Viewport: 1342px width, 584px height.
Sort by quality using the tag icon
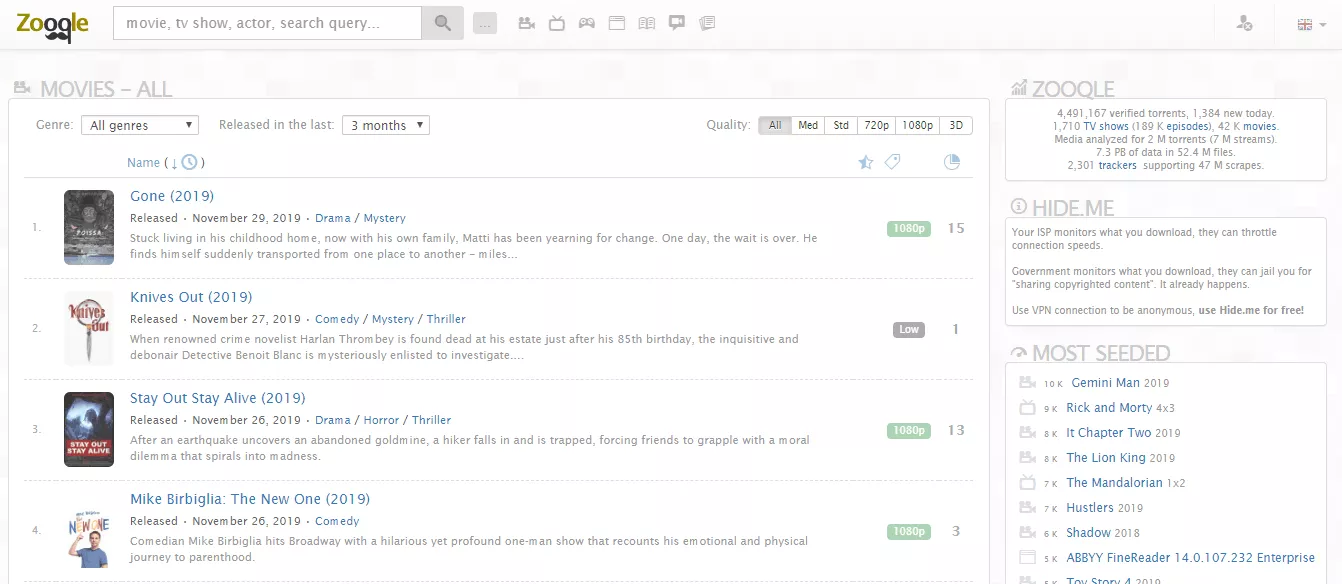coord(893,162)
